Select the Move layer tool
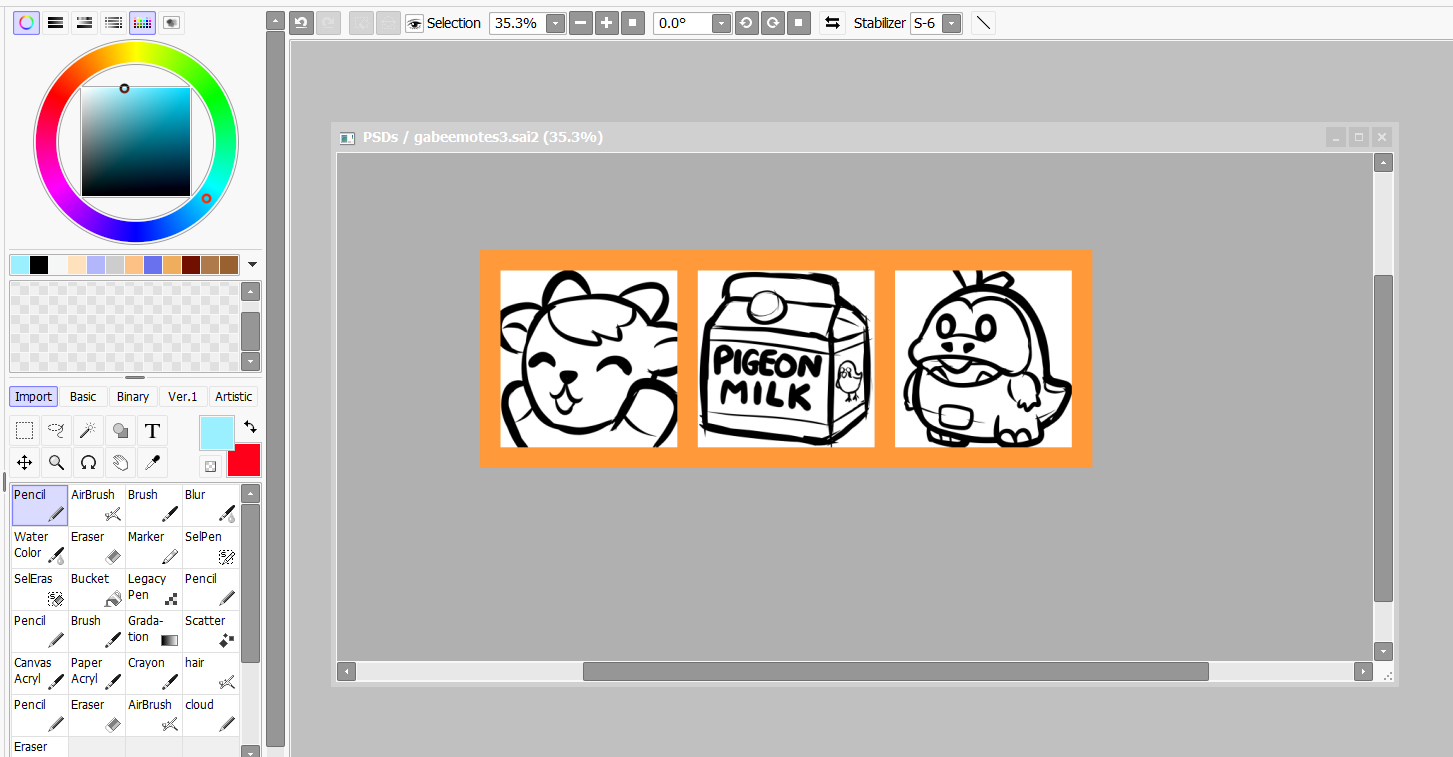Viewport: 1453px width, 757px height. (x=25, y=462)
